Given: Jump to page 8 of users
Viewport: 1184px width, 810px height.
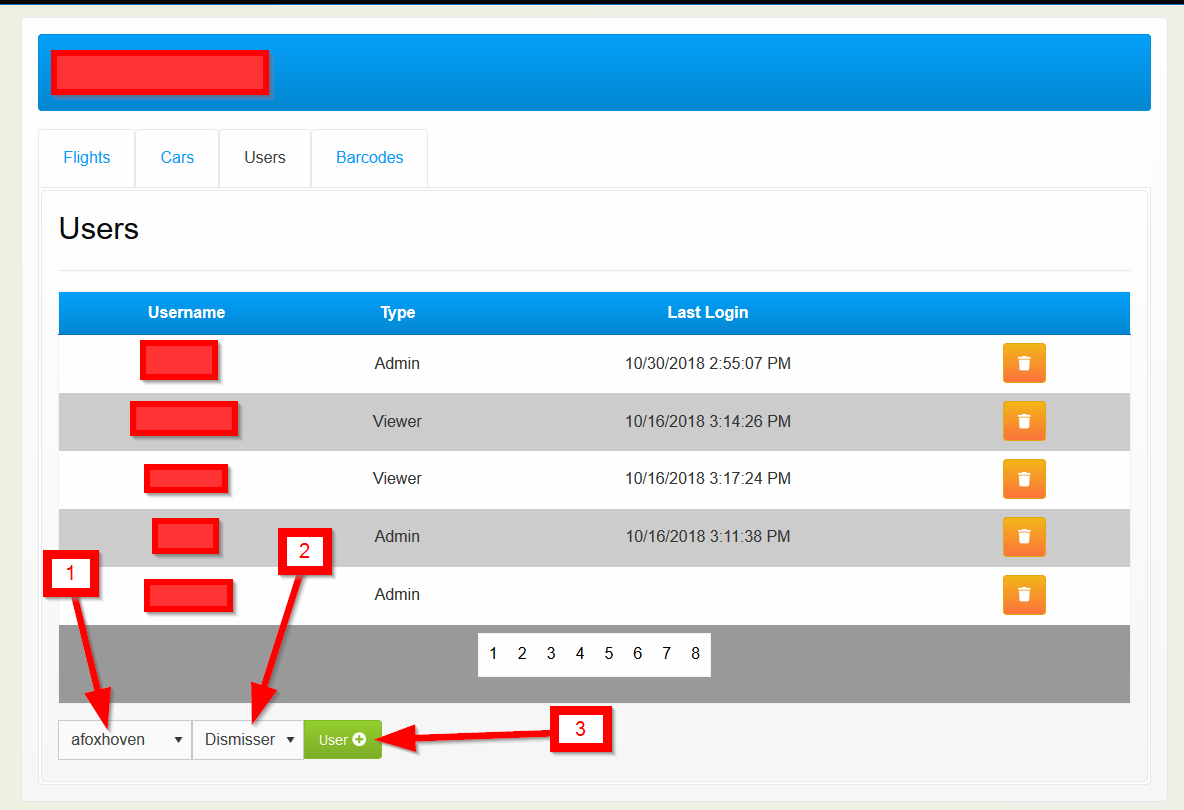Looking at the screenshot, I should coord(695,654).
